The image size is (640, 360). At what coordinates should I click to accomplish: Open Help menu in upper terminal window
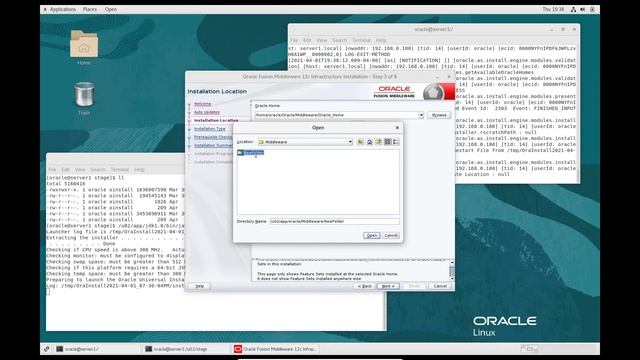381,40
